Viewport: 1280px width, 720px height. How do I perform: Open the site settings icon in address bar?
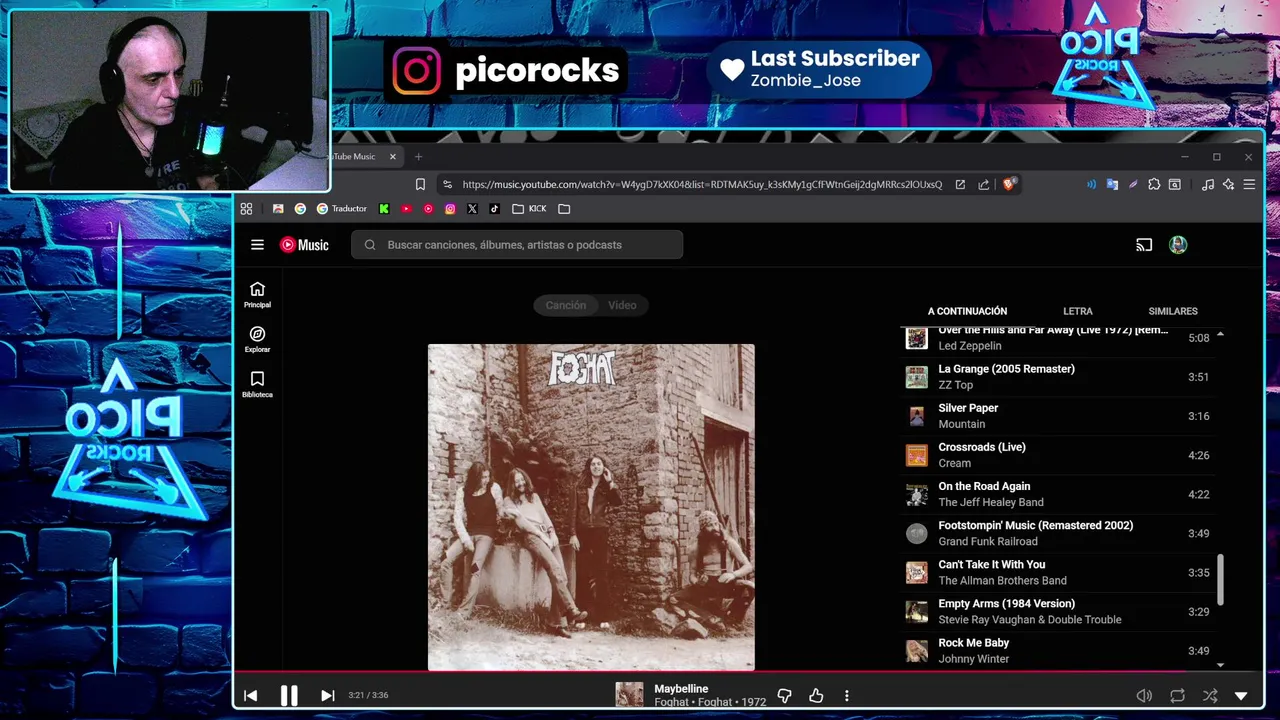447,184
